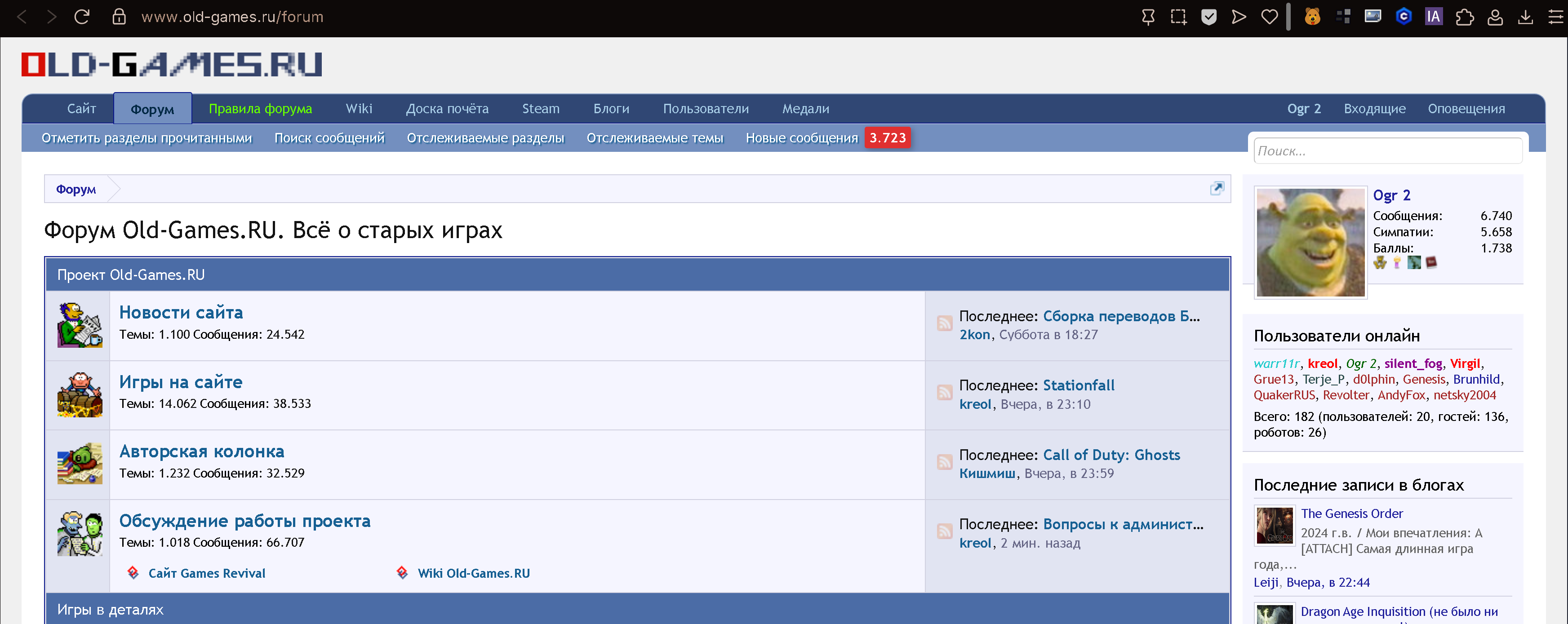The width and height of the screenshot is (1568, 624).
Task: Click the heart bookmark icon in address bar
Action: pyautogui.click(x=1269, y=17)
